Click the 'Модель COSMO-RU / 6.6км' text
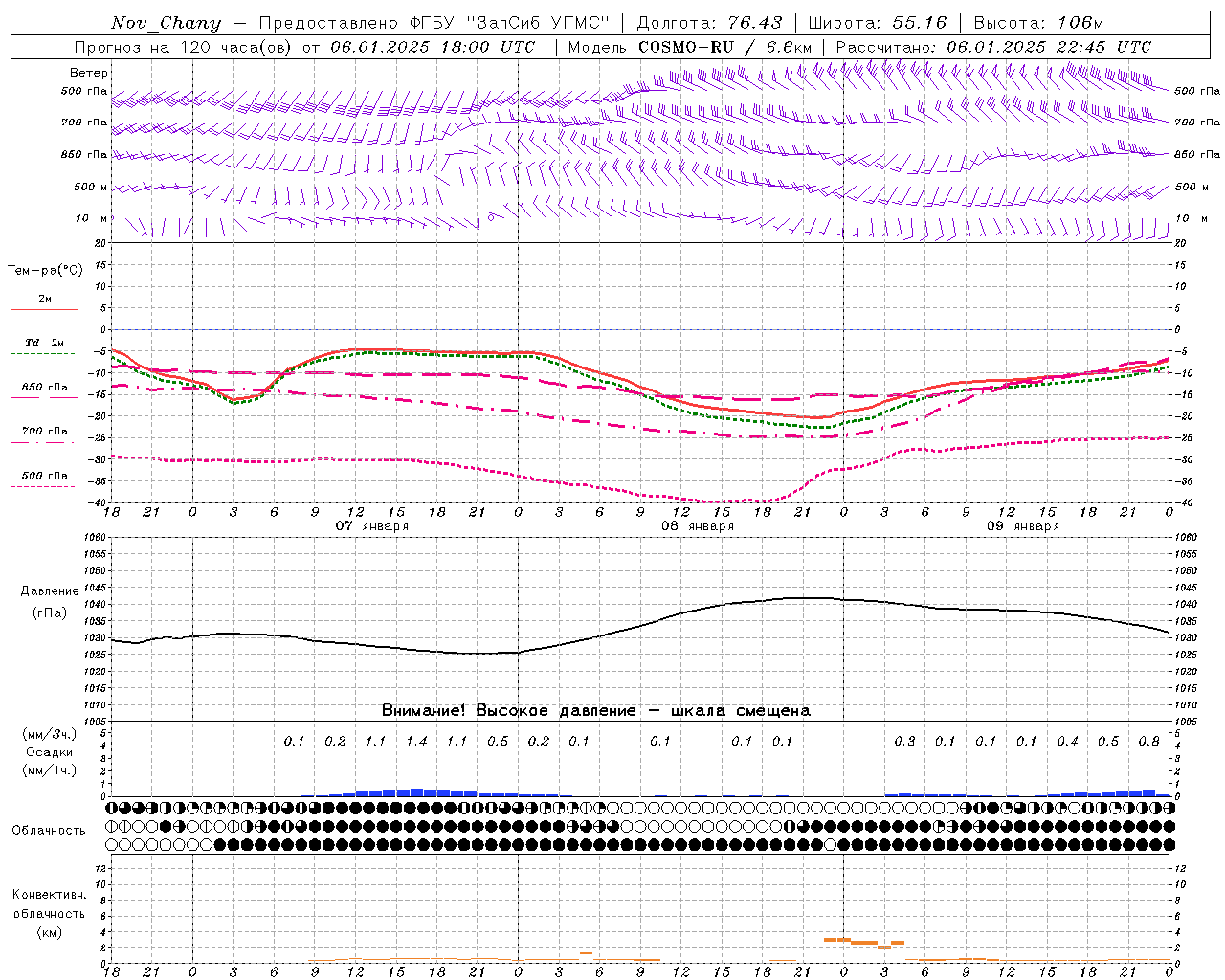The image size is (1225, 980). pos(689,47)
